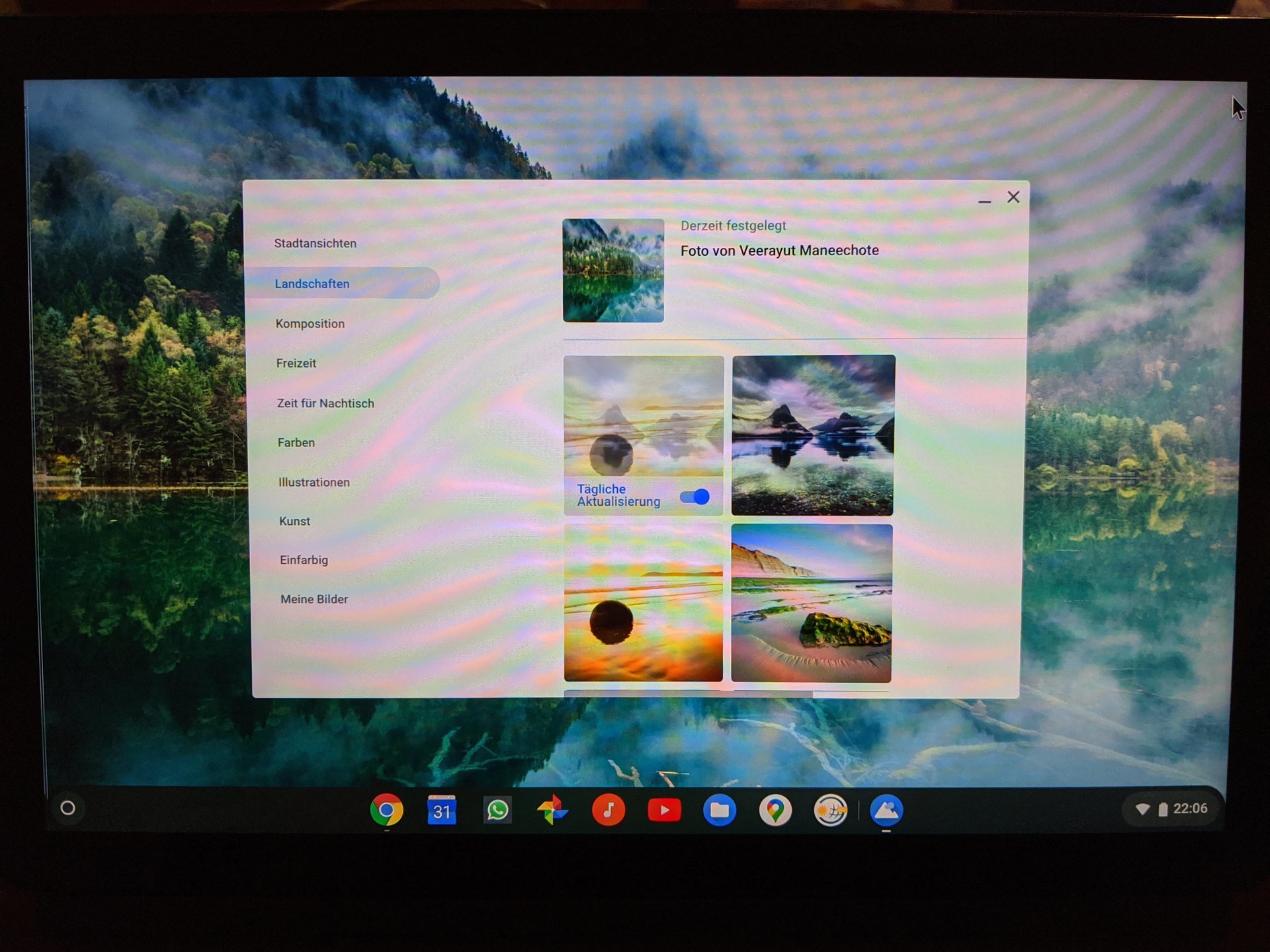Screen dimensions: 1270x952
Task: Open the round sun-and-clouds shelf app
Action: (831, 810)
